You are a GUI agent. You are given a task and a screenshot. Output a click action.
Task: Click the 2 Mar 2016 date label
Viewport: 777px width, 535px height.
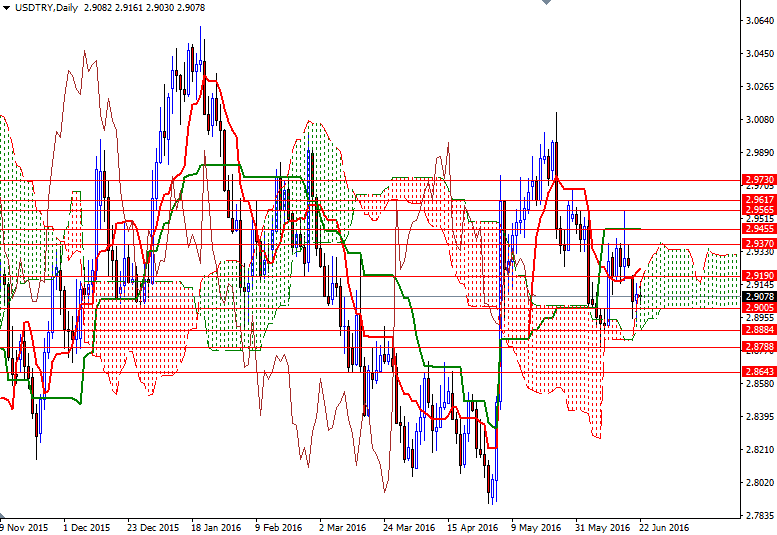coord(342,528)
